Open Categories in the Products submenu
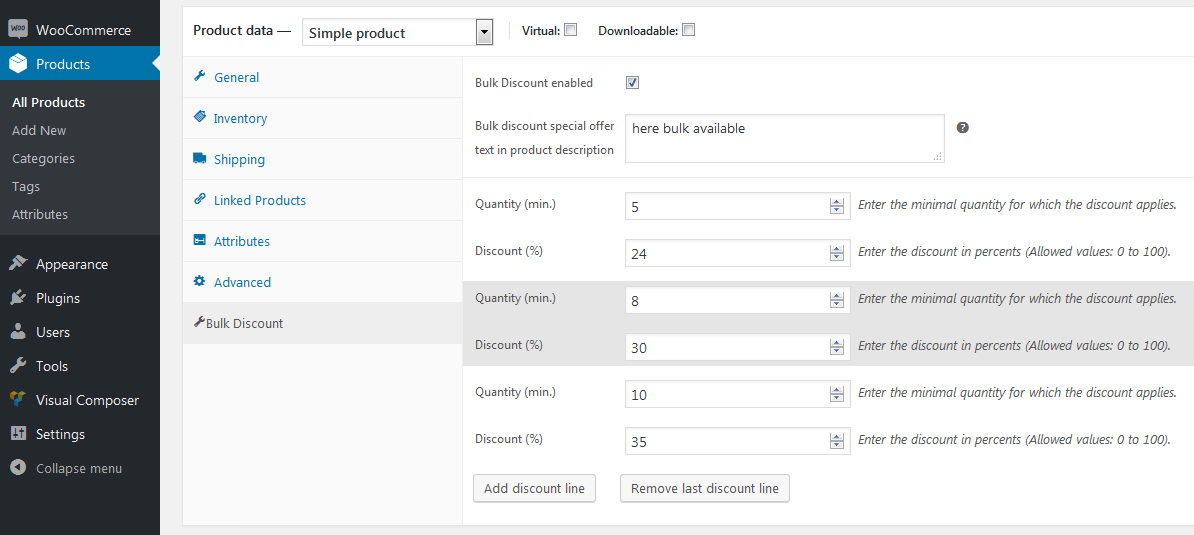Image resolution: width=1194 pixels, height=535 pixels. click(43, 158)
